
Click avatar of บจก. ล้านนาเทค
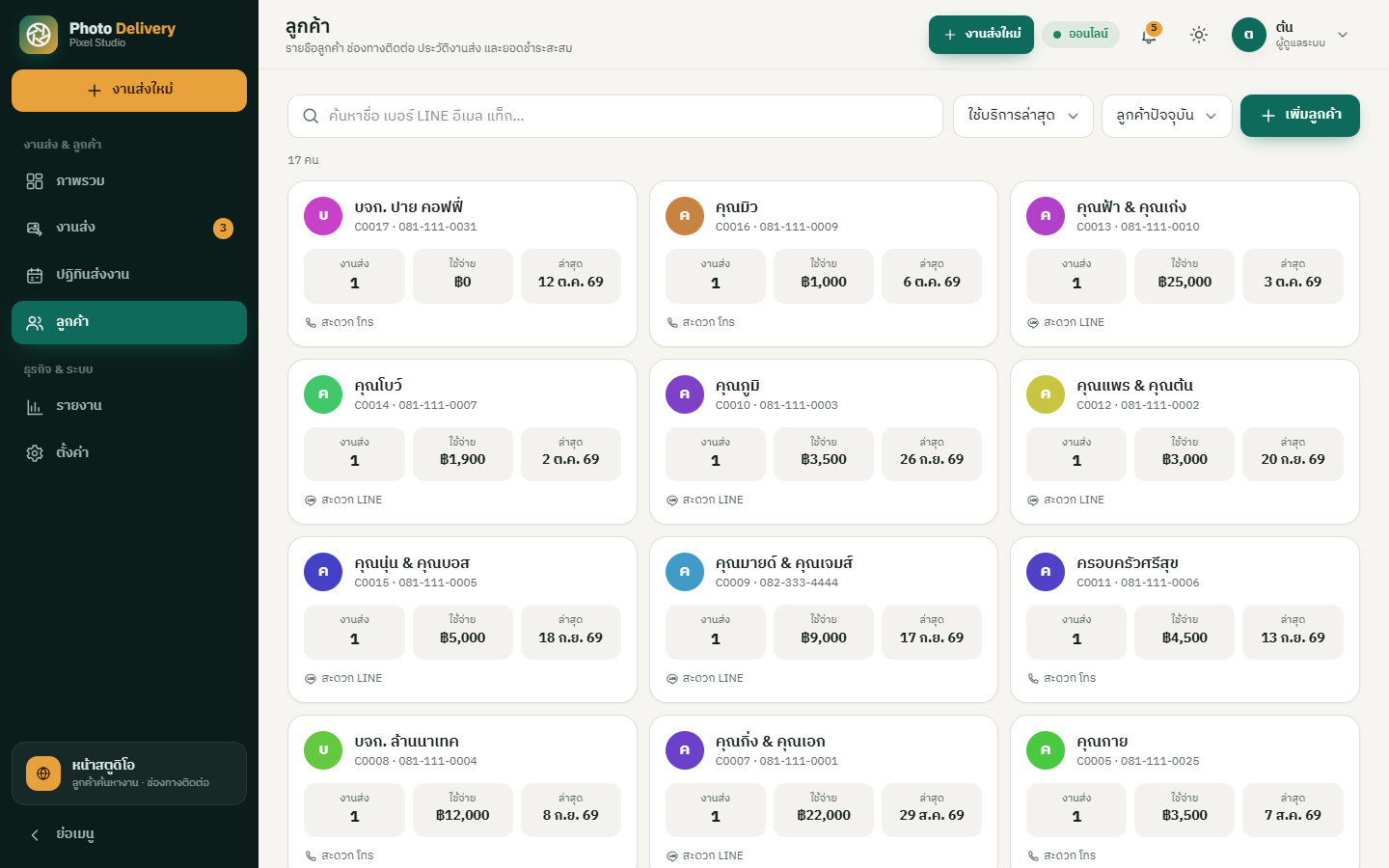[323, 750]
